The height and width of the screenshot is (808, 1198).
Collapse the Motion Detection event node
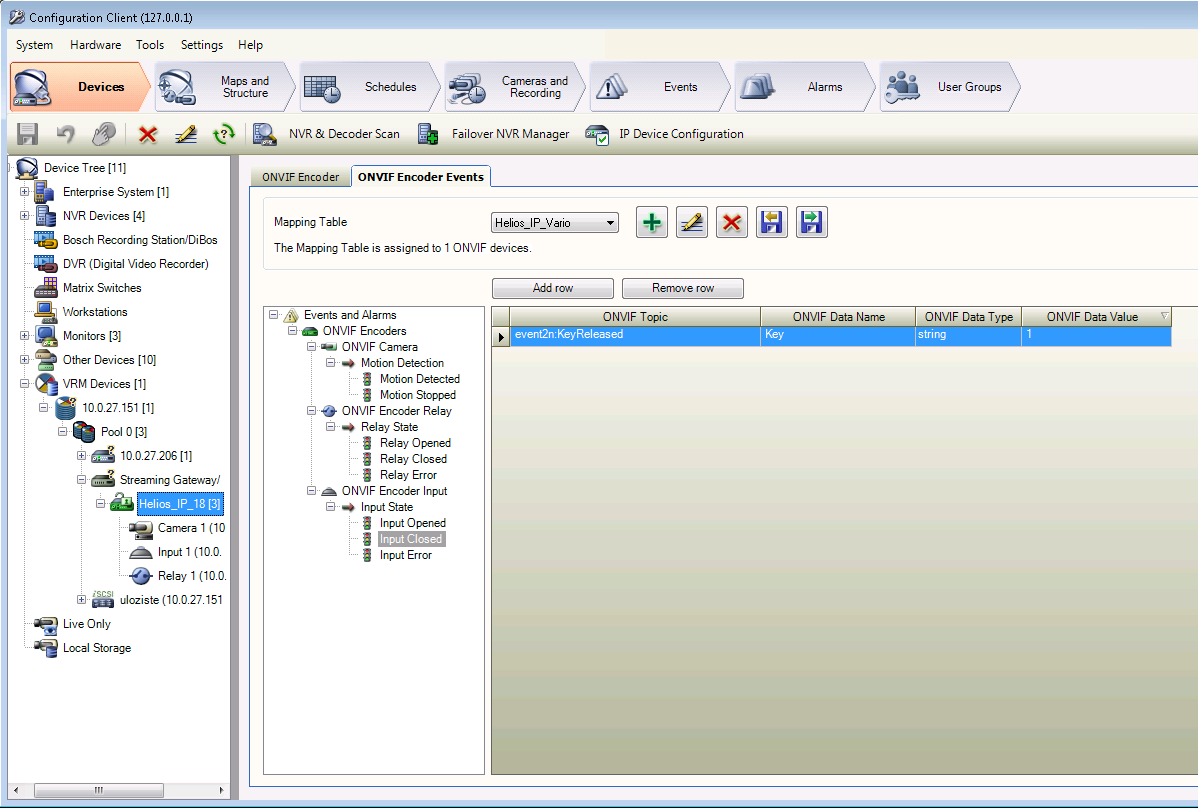pos(330,363)
